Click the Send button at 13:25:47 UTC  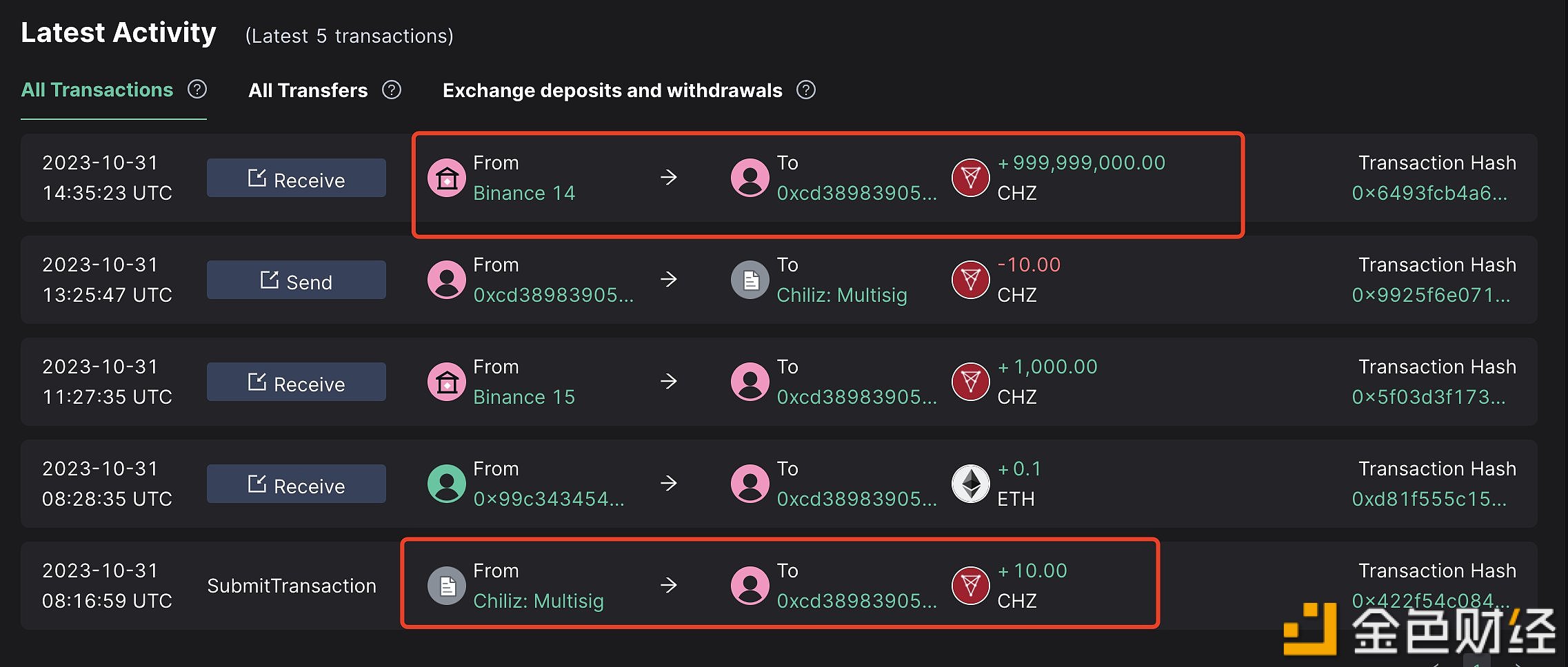point(296,280)
